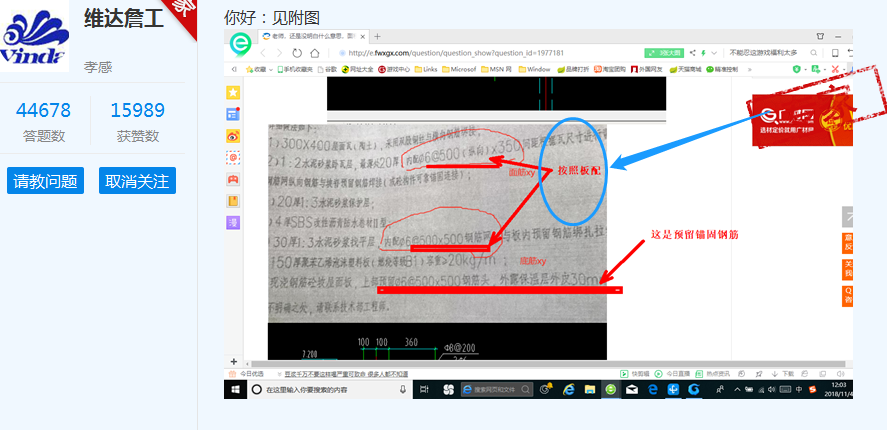
Task: Click the 热点资讯 status bar item
Action: pyautogui.click(x=713, y=374)
